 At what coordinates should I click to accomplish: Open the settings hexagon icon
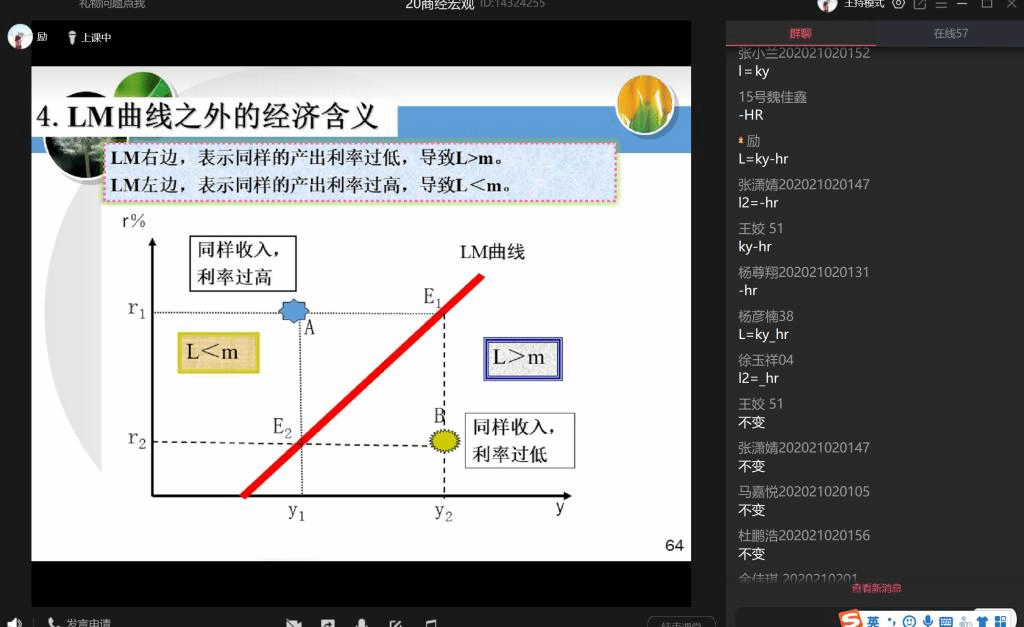[x=899, y=3]
